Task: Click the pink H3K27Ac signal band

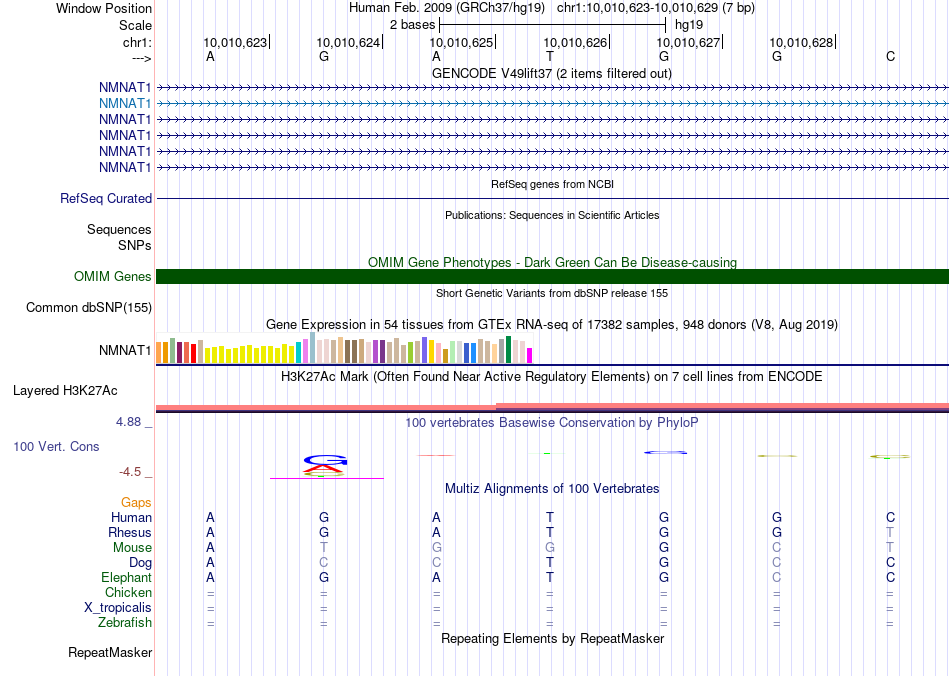Action: (553, 406)
